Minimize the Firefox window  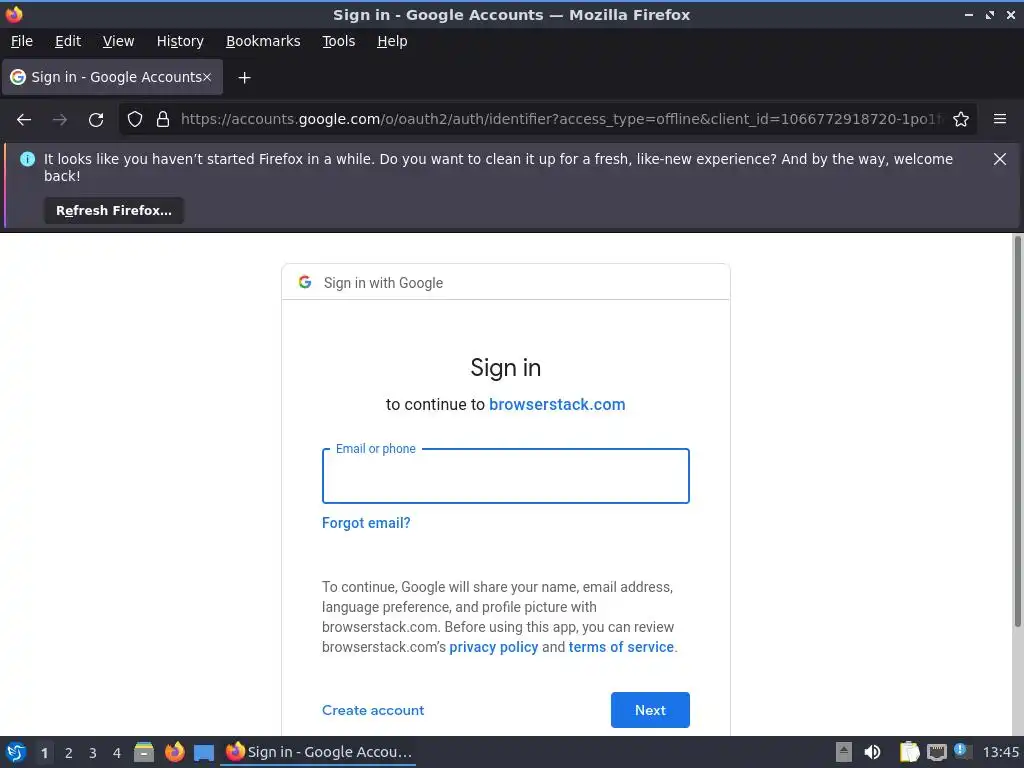click(968, 14)
